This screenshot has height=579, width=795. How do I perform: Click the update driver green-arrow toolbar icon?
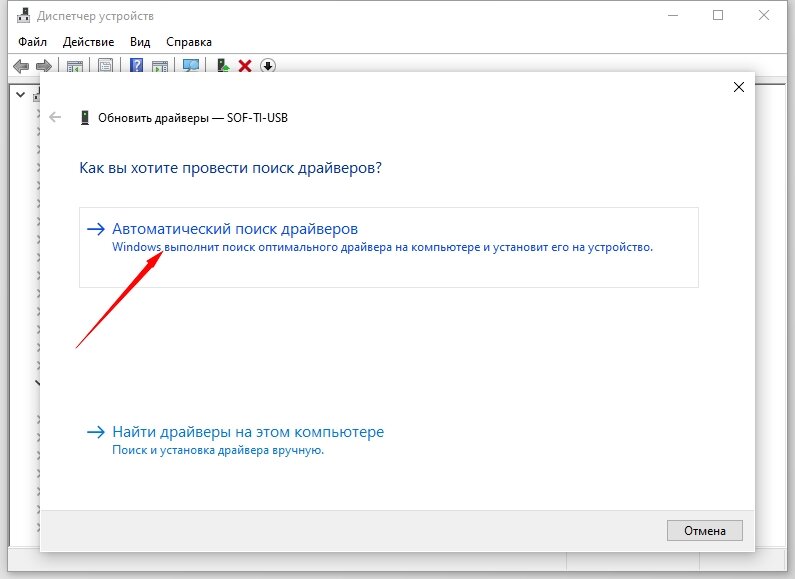[223, 65]
